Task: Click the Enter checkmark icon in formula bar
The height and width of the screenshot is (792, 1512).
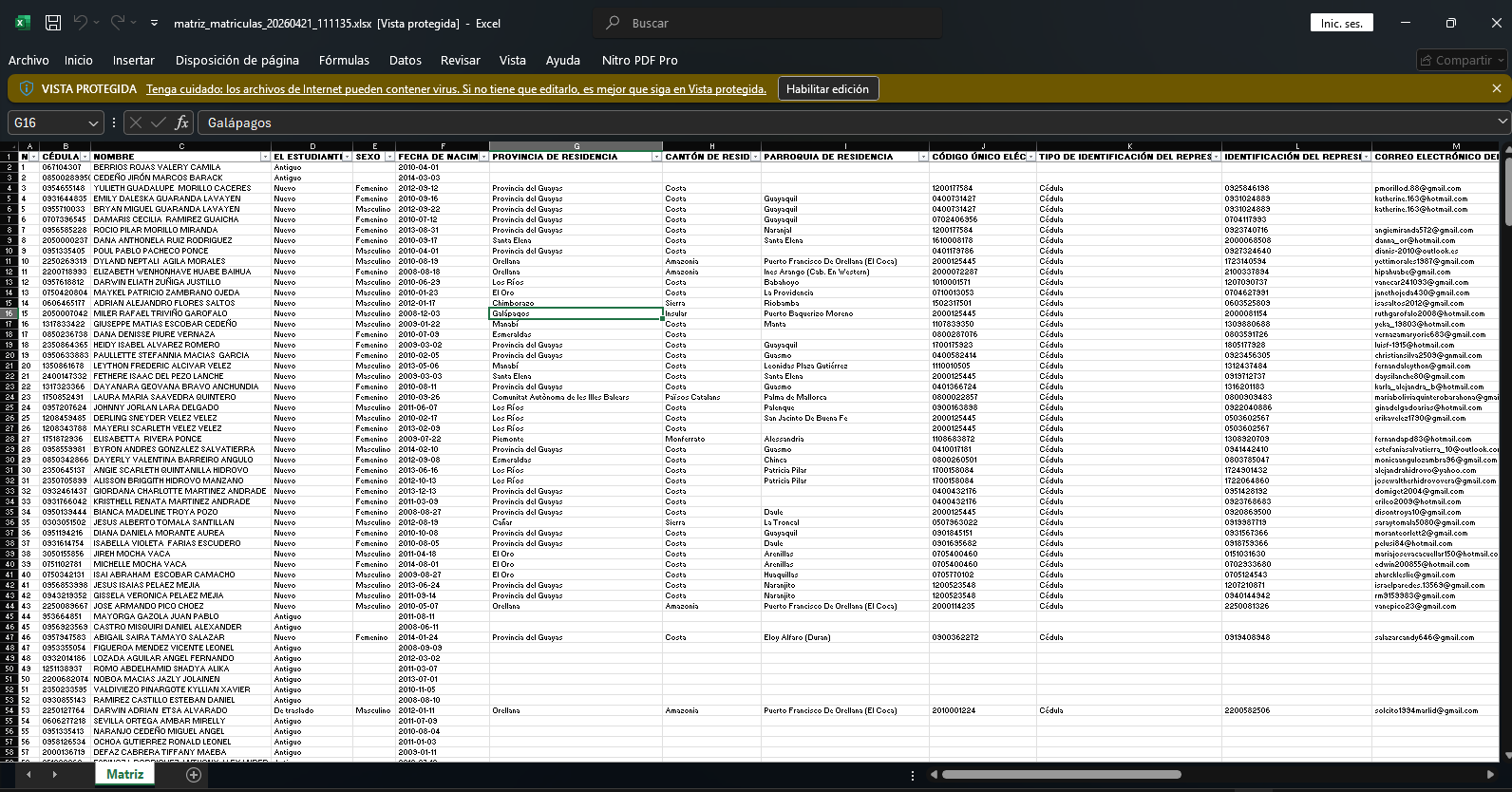Action: (159, 123)
